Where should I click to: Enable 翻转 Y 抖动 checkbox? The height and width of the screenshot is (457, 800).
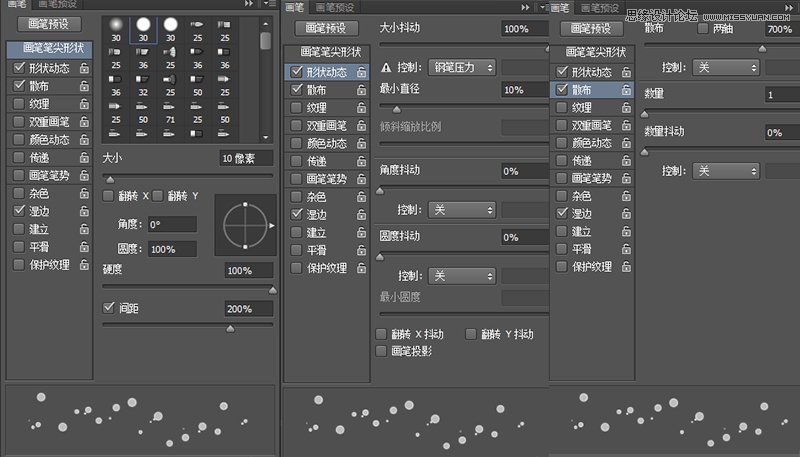click(x=471, y=334)
